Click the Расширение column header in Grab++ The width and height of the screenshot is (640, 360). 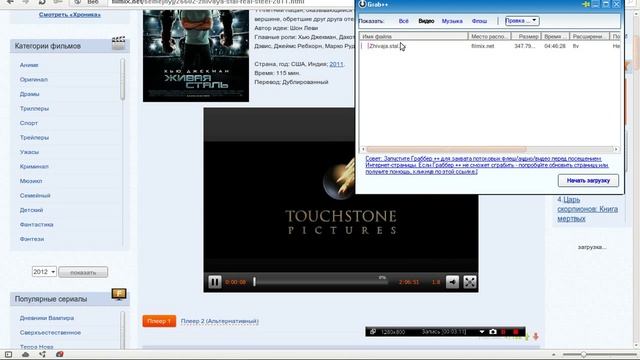tap(589, 36)
